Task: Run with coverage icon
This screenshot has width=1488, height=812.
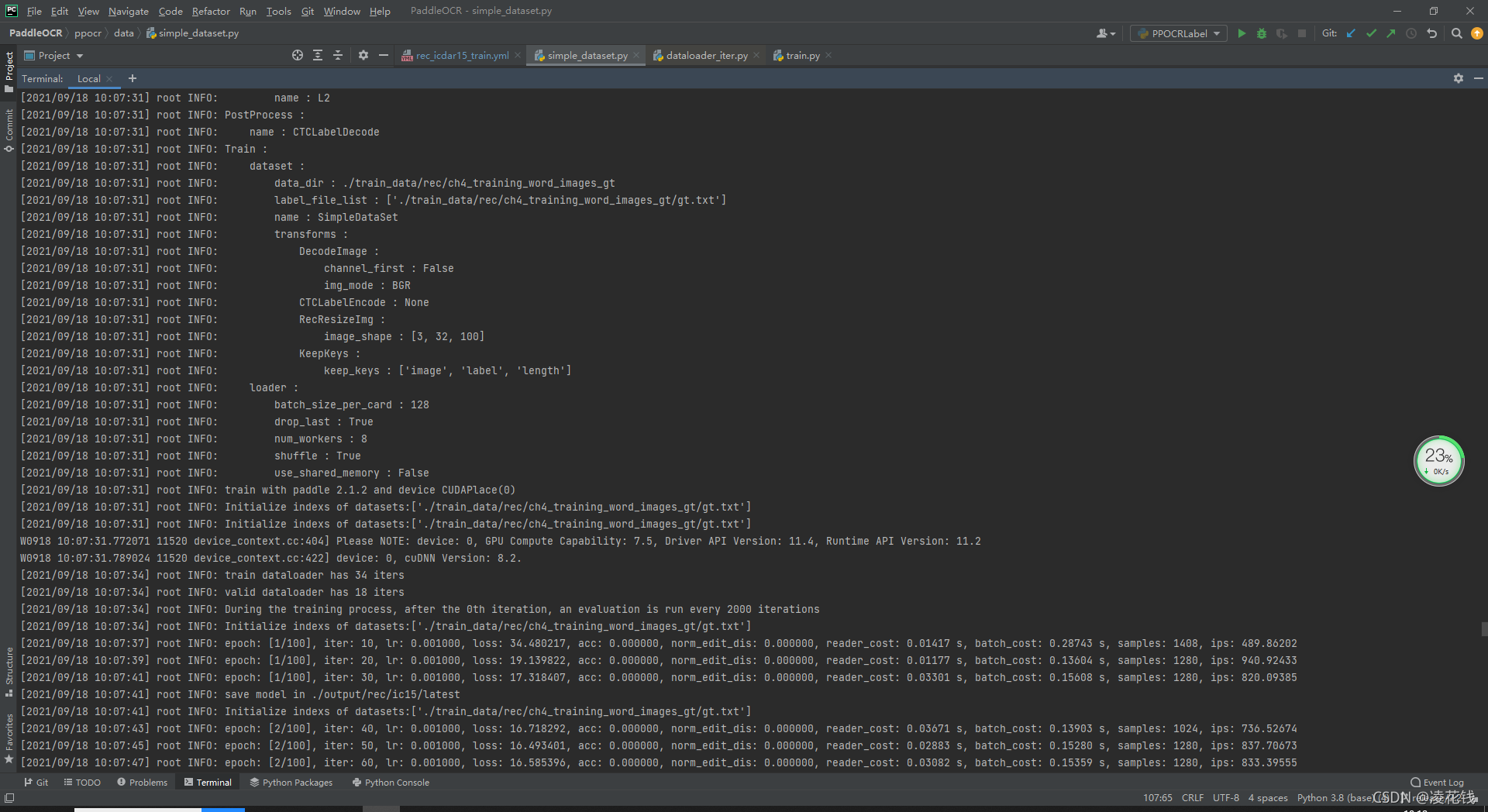Action: coord(1282,33)
